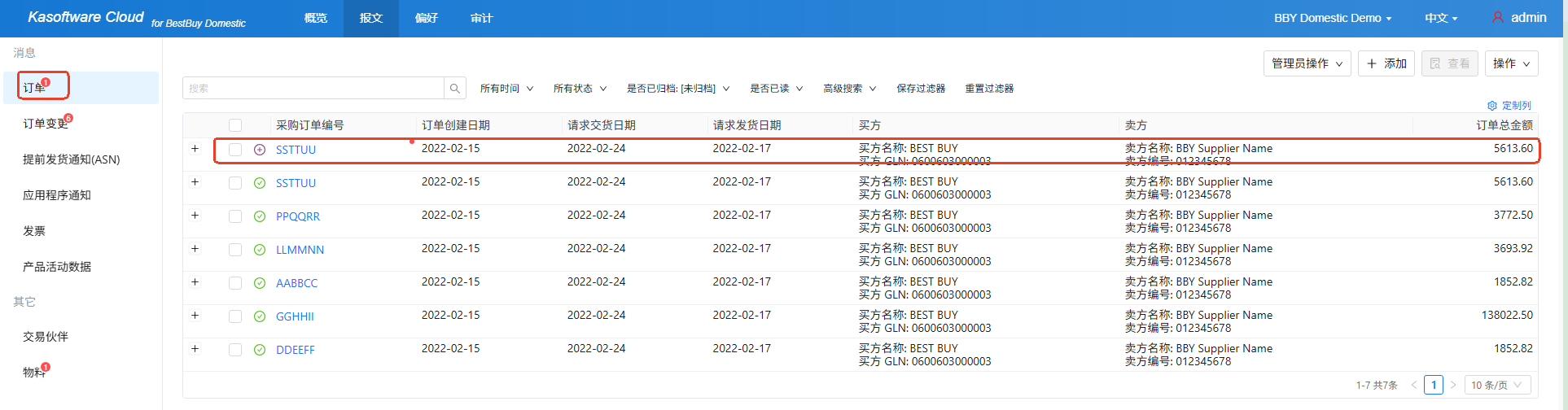This screenshot has width=1568, height=410.
Task: Click green check icon of GGHHII row
Action: coord(260,316)
